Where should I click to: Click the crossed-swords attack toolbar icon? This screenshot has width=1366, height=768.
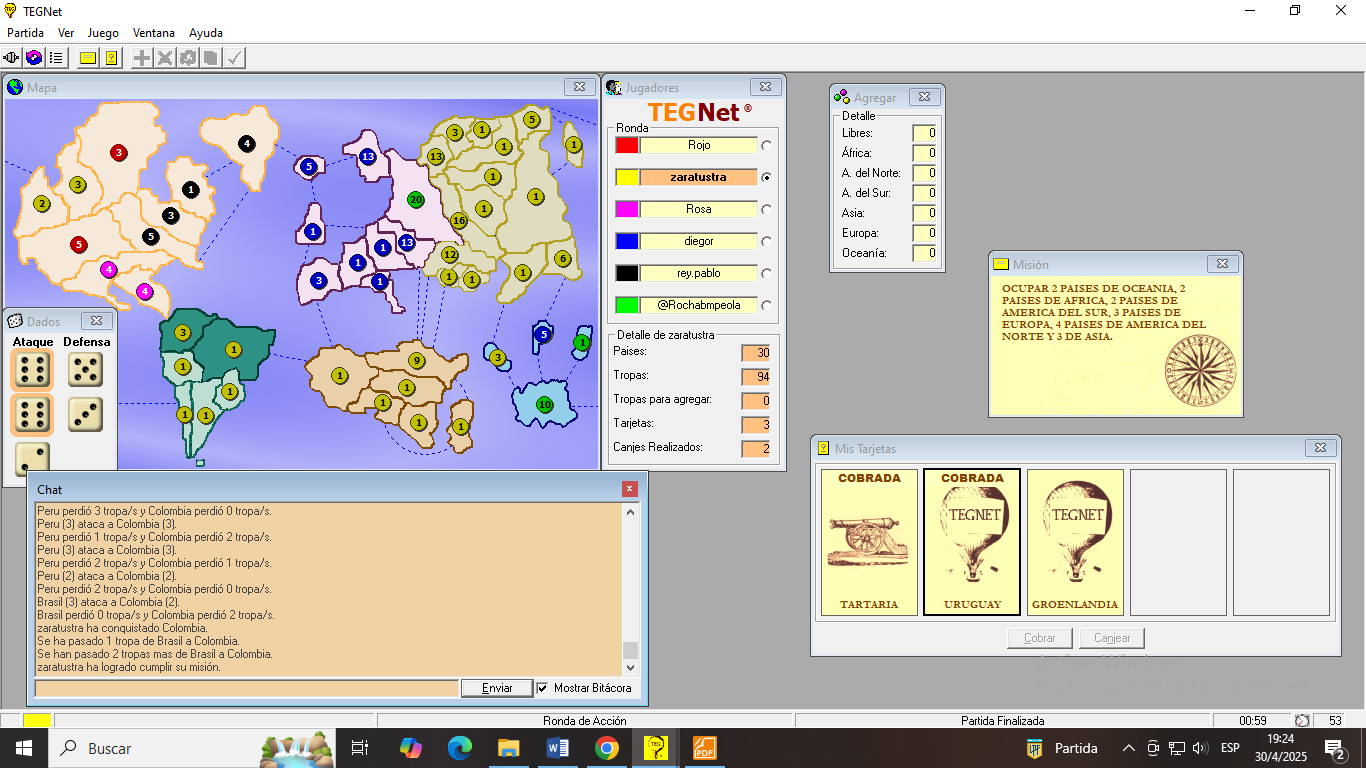(165, 58)
